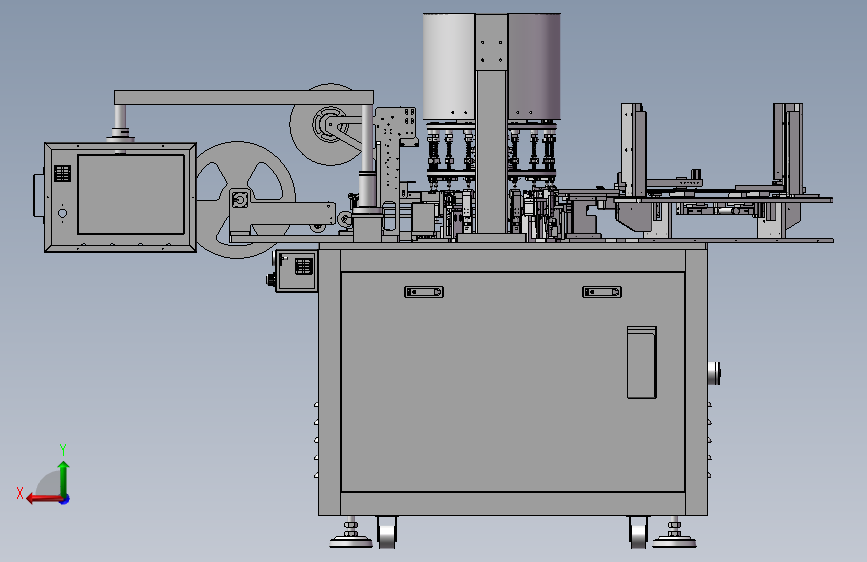The image size is (867, 562).
Task: Select the small control box beside cabinet
Action: point(296,271)
